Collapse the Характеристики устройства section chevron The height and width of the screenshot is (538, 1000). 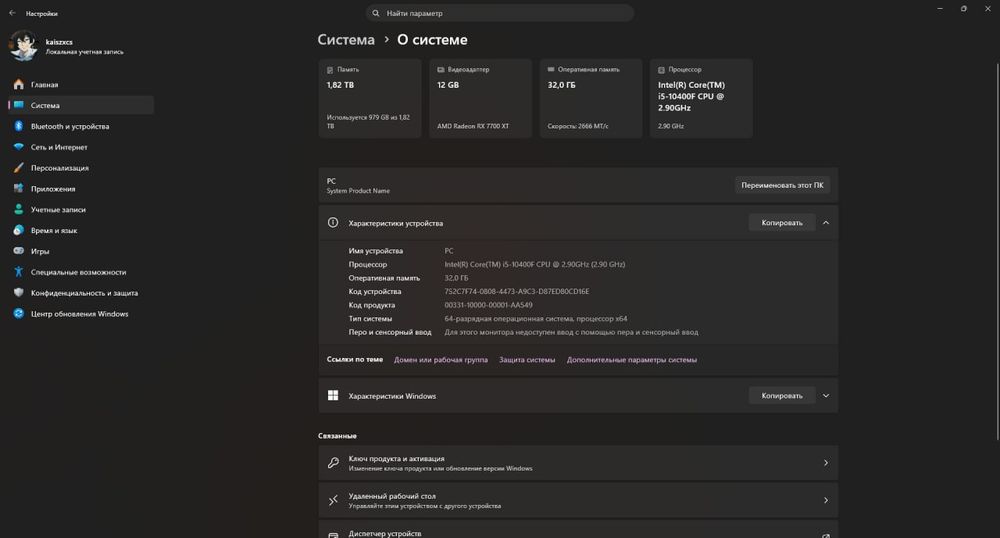coord(826,222)
